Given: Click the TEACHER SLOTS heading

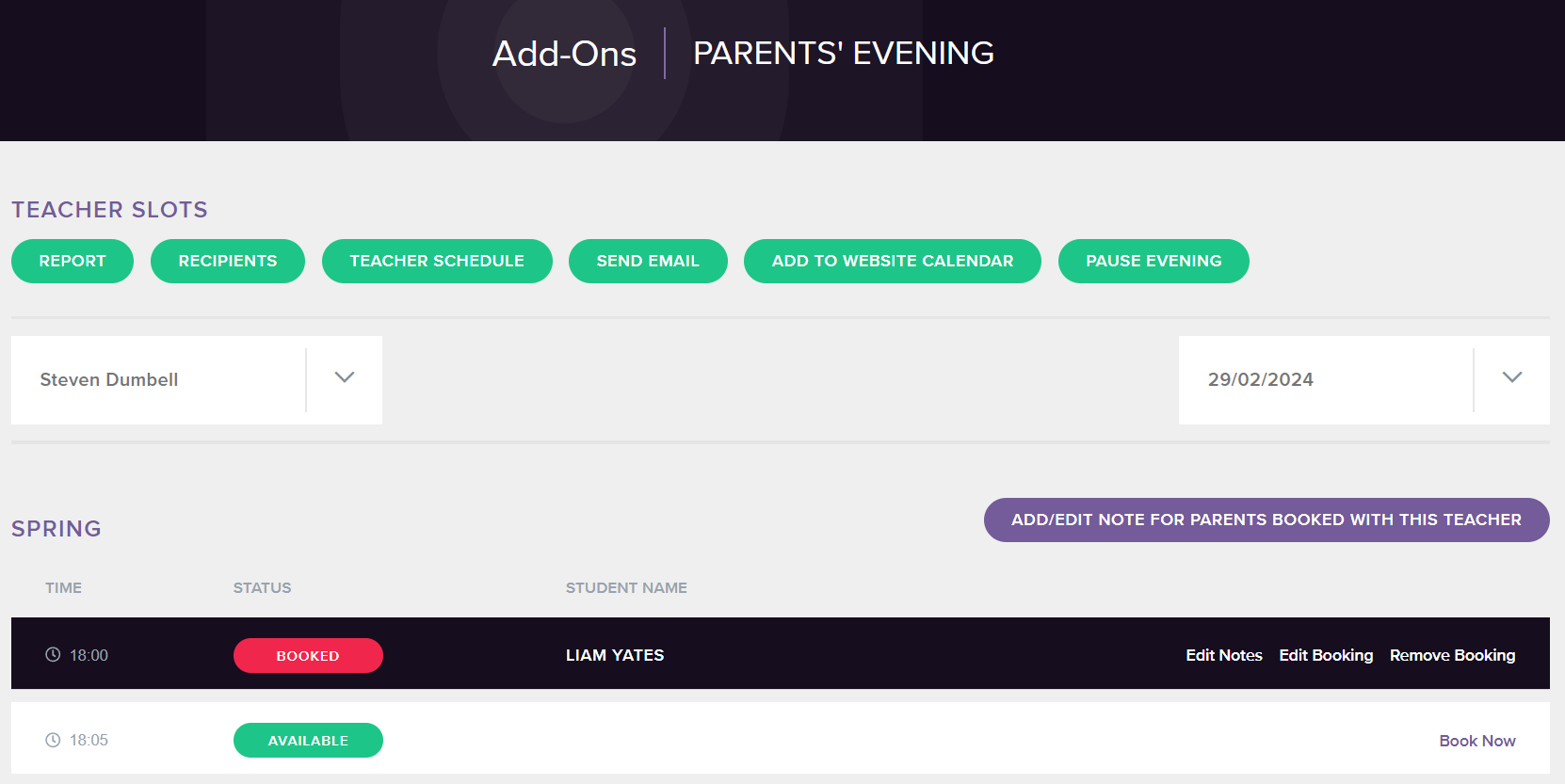Looking at the screenshot, I should (109, 210).
